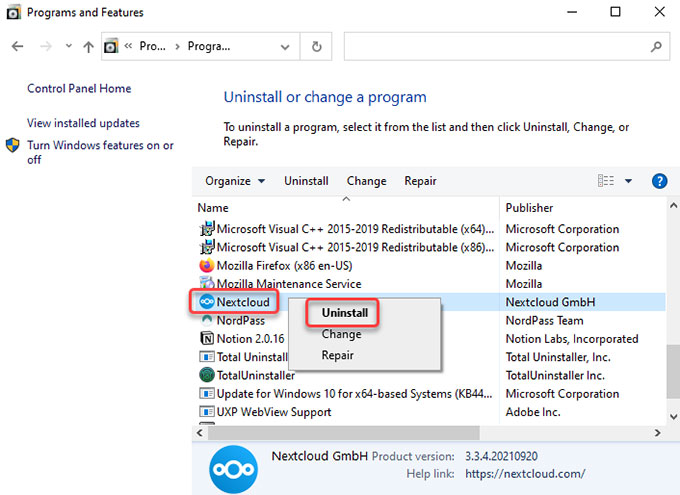Open the Recent locations dropdown arrow
The image size is (680, 495).
click(x=69, y=46)
